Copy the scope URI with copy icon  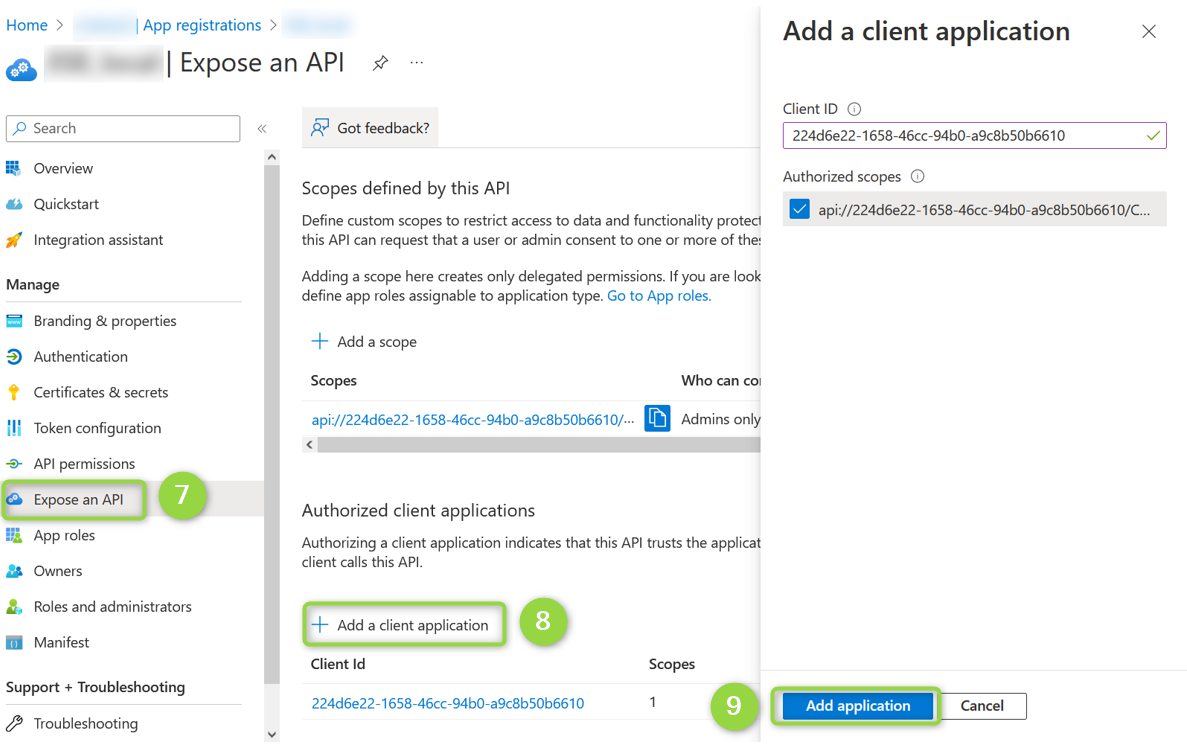(657, 418)
